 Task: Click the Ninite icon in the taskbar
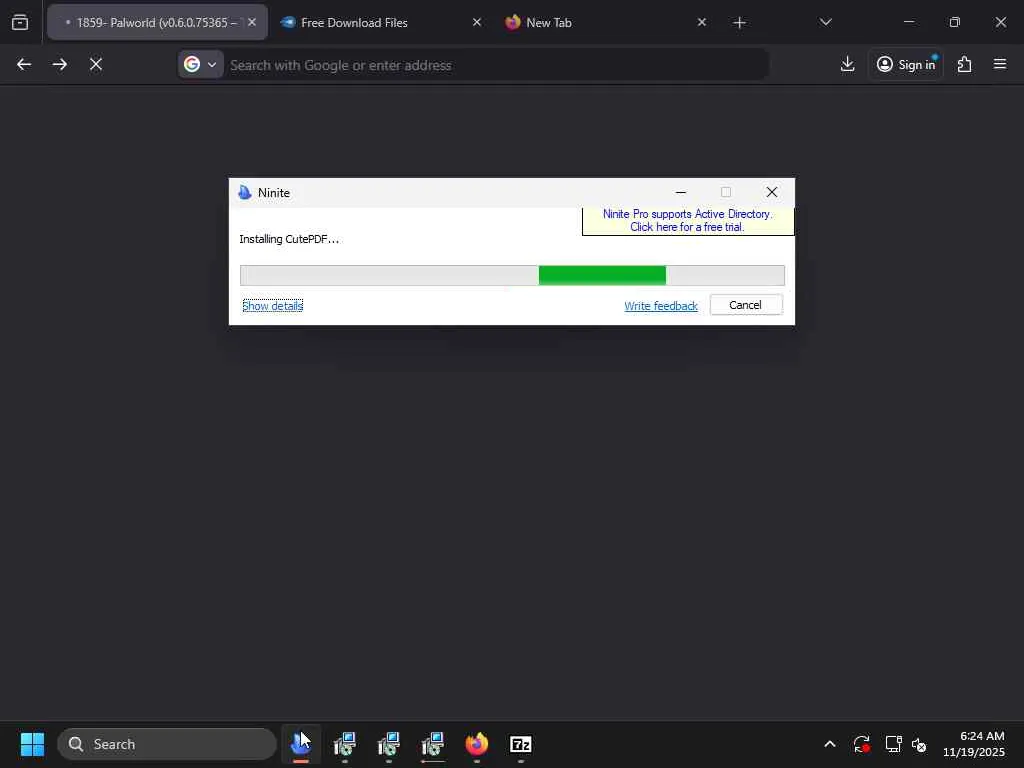301,744
